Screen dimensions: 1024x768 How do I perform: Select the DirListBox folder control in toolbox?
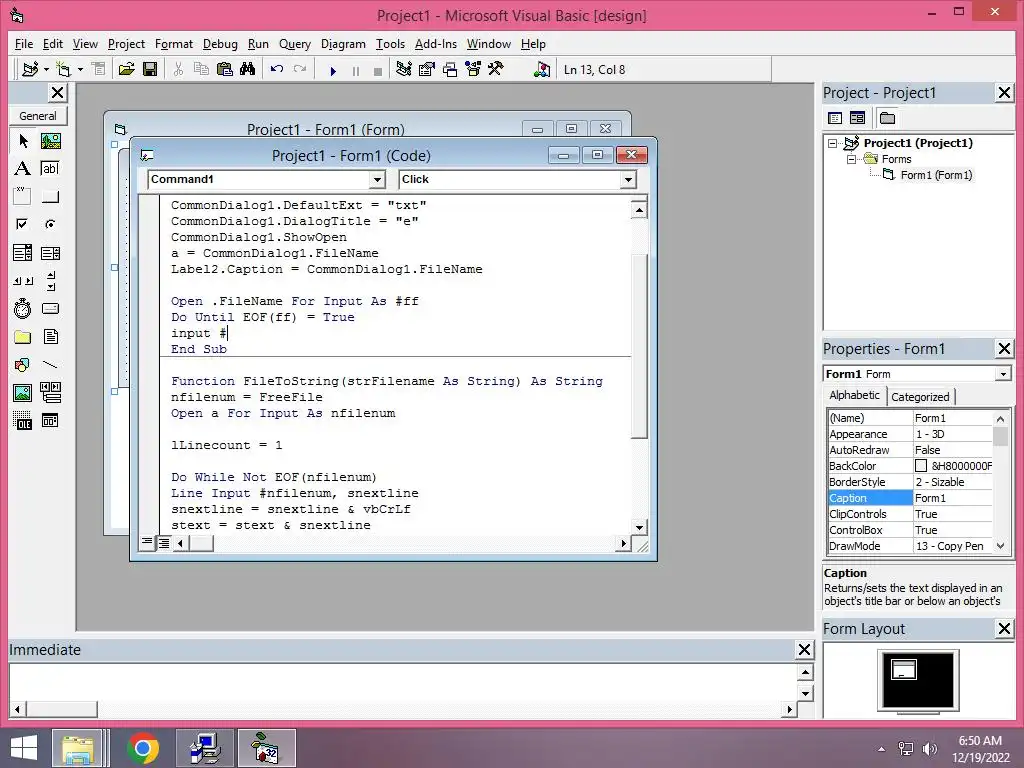22,337
